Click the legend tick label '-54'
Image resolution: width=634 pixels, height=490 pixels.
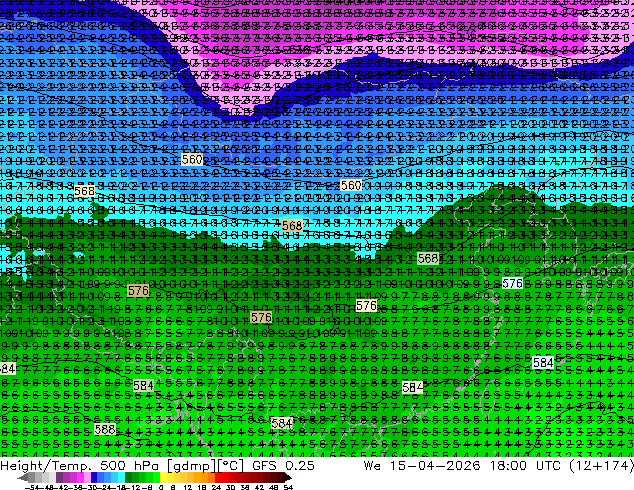pyautogui.click(x=32, y=487)
